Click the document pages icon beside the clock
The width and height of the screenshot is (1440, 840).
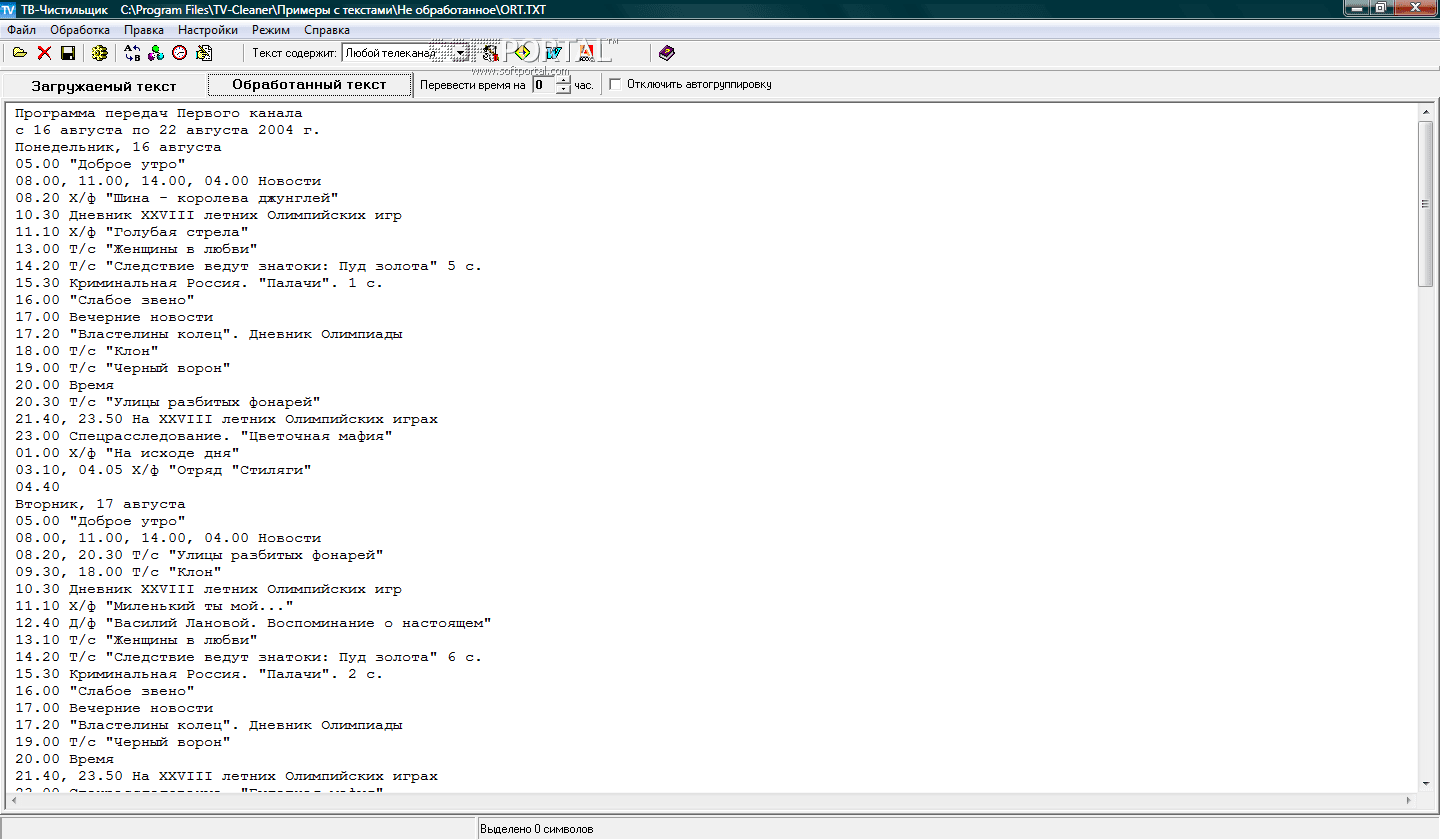click(204, 53)
